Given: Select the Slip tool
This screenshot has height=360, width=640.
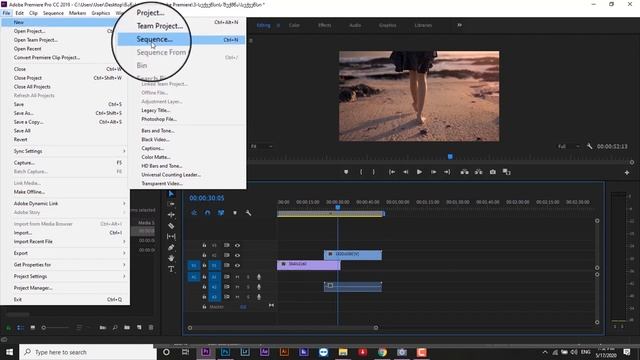Looking at the screenshot, I should pyautogui.click(x=171, y=236).
